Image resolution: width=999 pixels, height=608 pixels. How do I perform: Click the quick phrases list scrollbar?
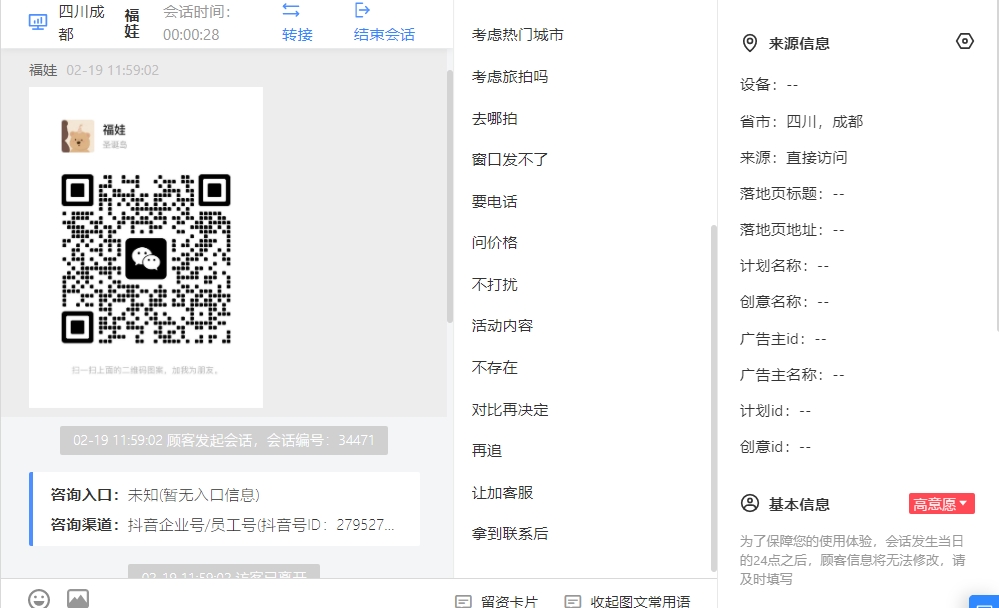click(x=714, y=398)
